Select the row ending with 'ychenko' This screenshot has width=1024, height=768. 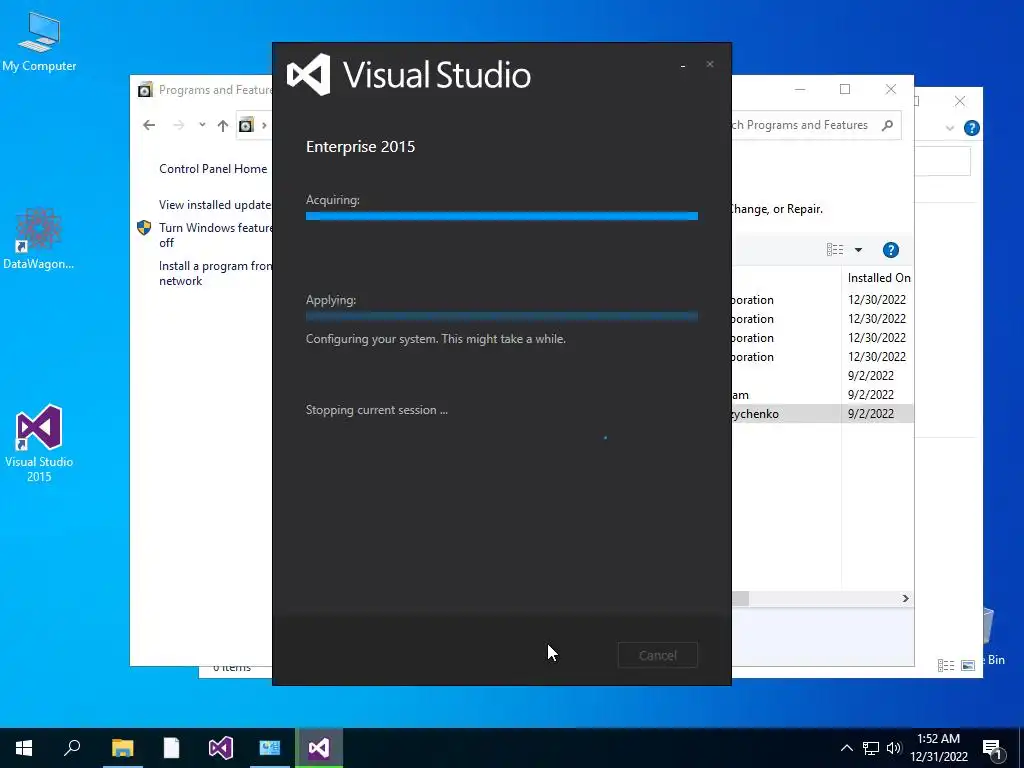(x=822, y=413)
